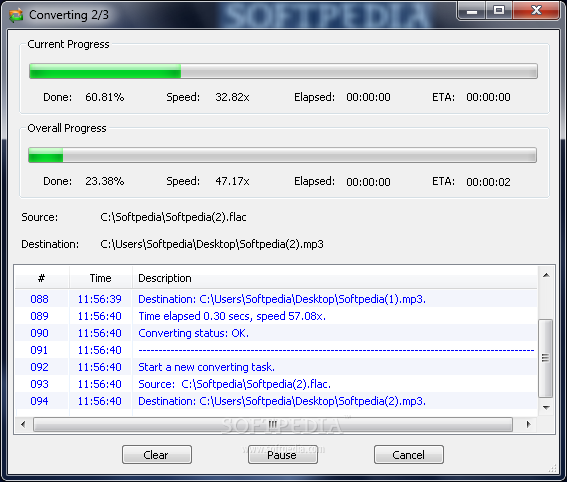Image resolution: width=567 pixels, height=482 pixels.
Task: Click the horizontal scrollbar thumb of log
Action: coord(273,424)
